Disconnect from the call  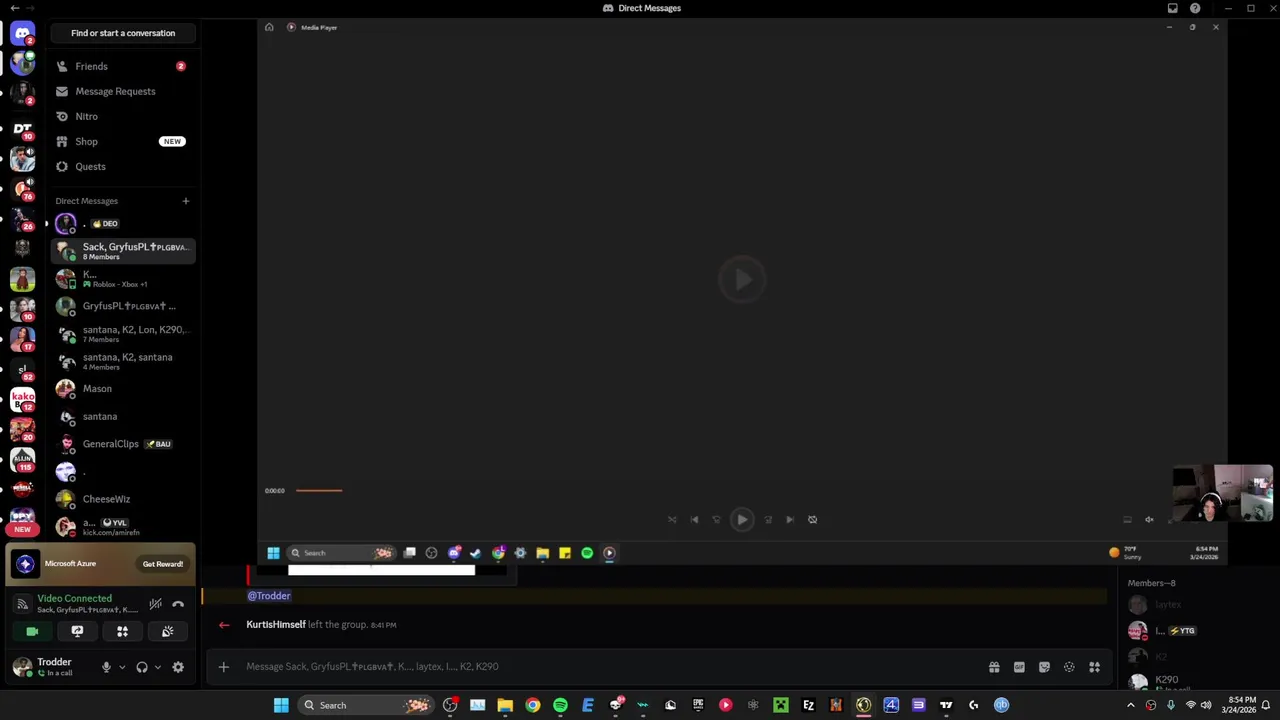(x=178, y=604)
